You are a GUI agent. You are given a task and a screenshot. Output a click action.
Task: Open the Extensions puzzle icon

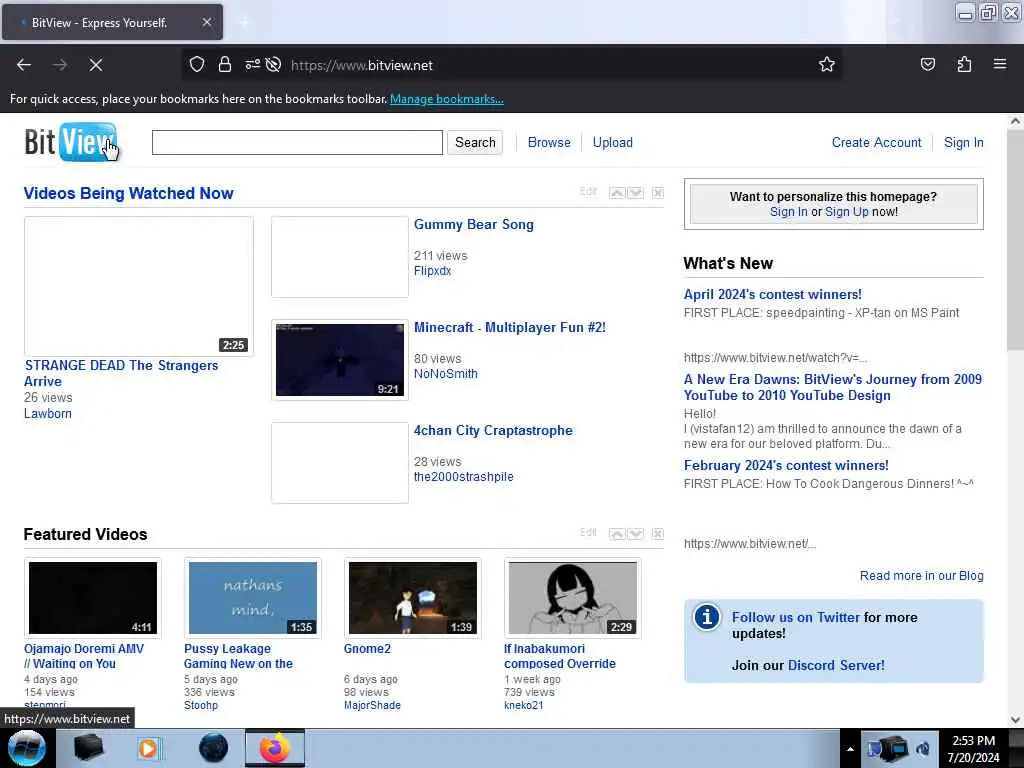click(x=964, y=65)
